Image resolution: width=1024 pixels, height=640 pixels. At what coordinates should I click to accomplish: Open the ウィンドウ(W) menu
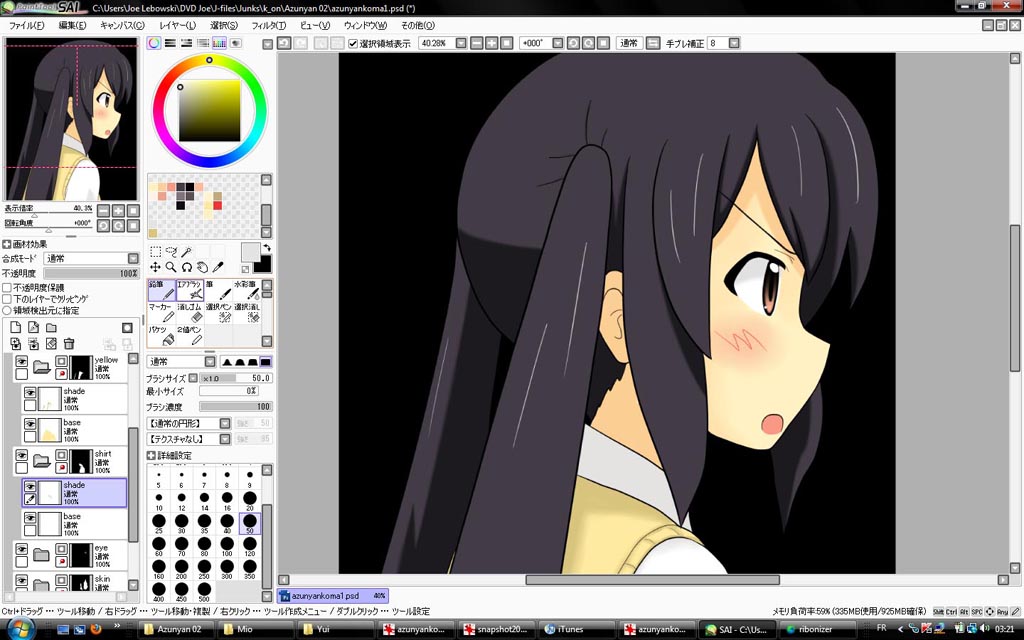tap(365, 25)
